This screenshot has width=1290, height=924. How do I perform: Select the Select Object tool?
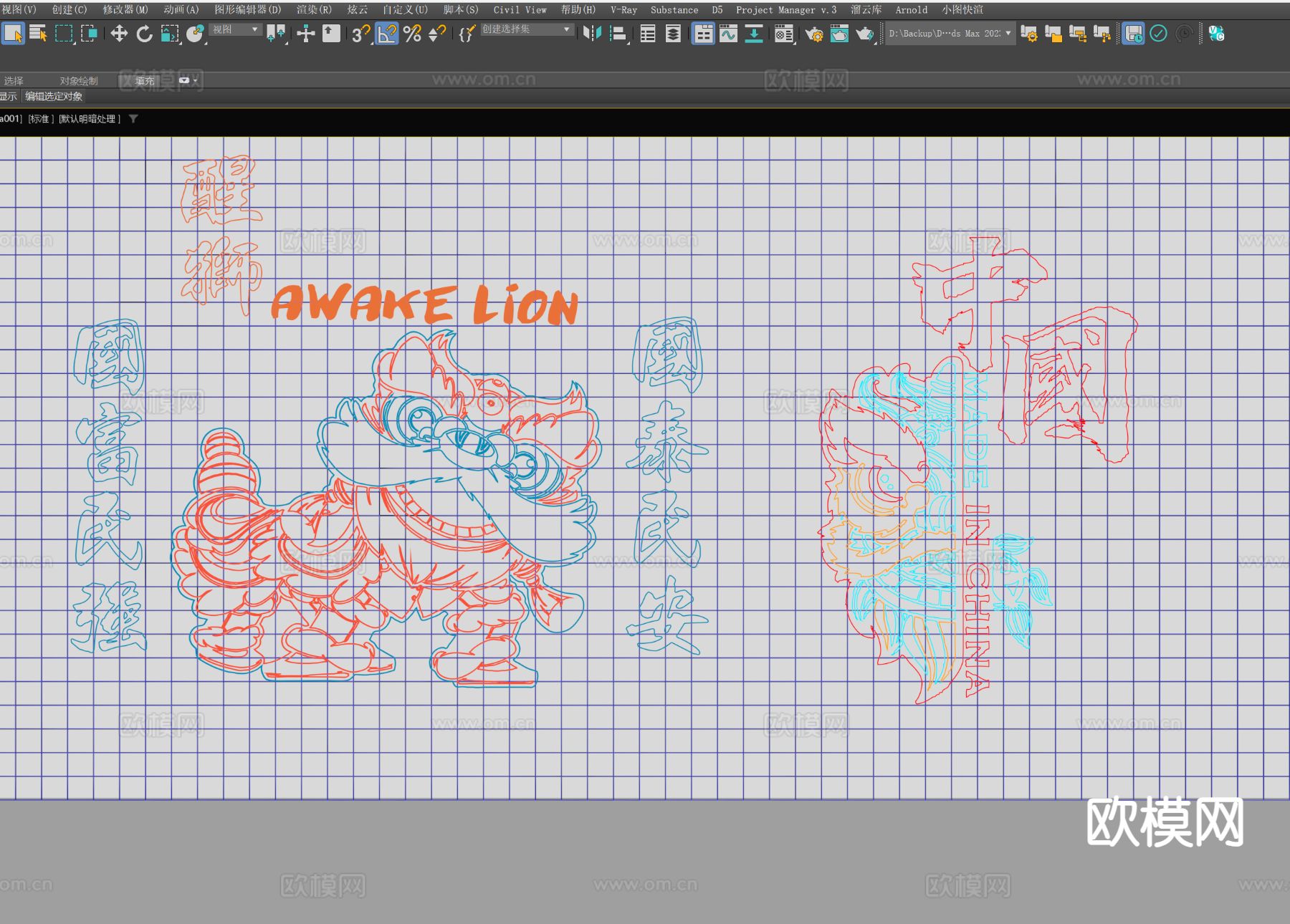point(13,34)
